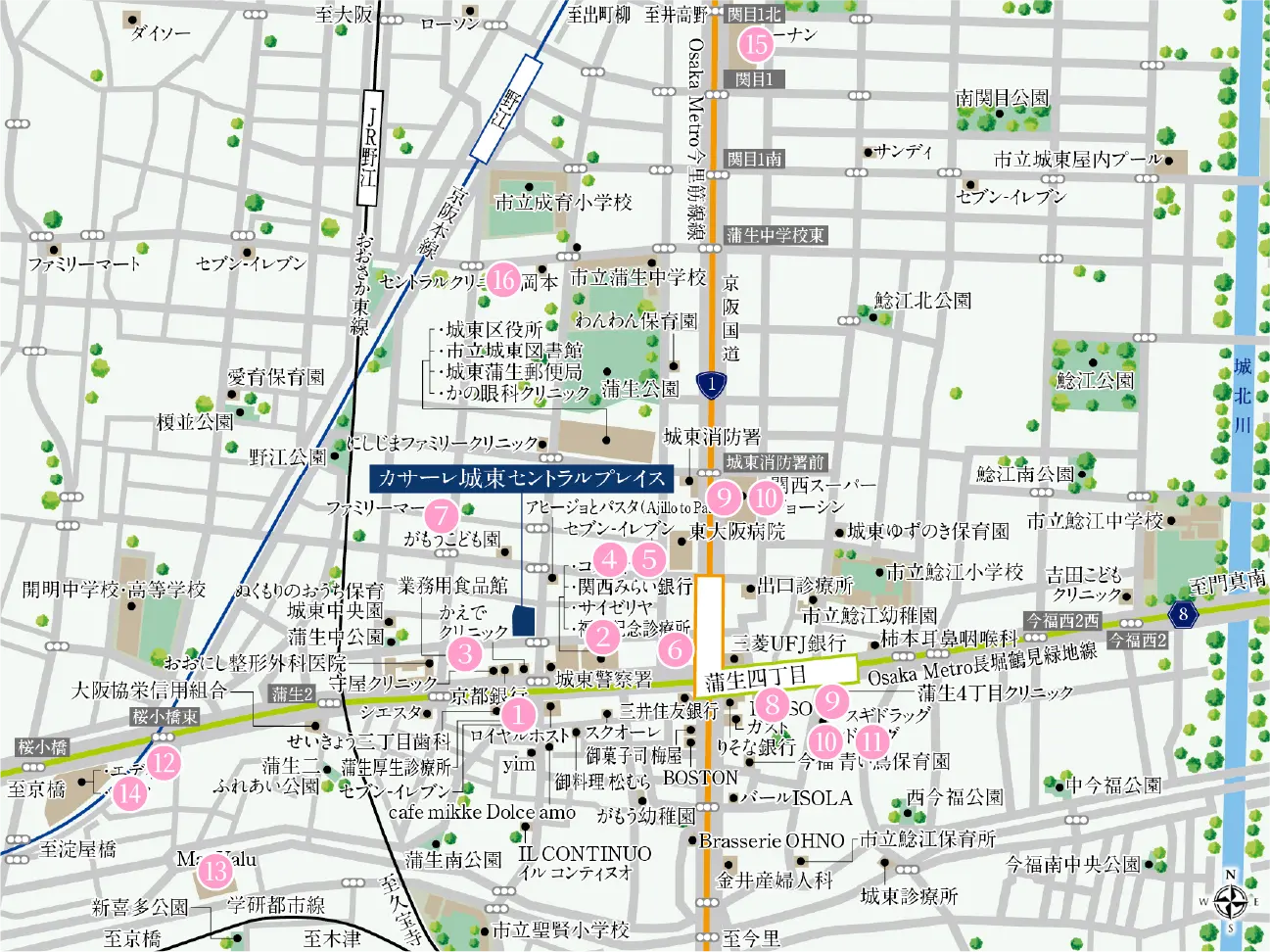Click the カサーレ城東セントラルプレイス title label

[x=525, y=479]
